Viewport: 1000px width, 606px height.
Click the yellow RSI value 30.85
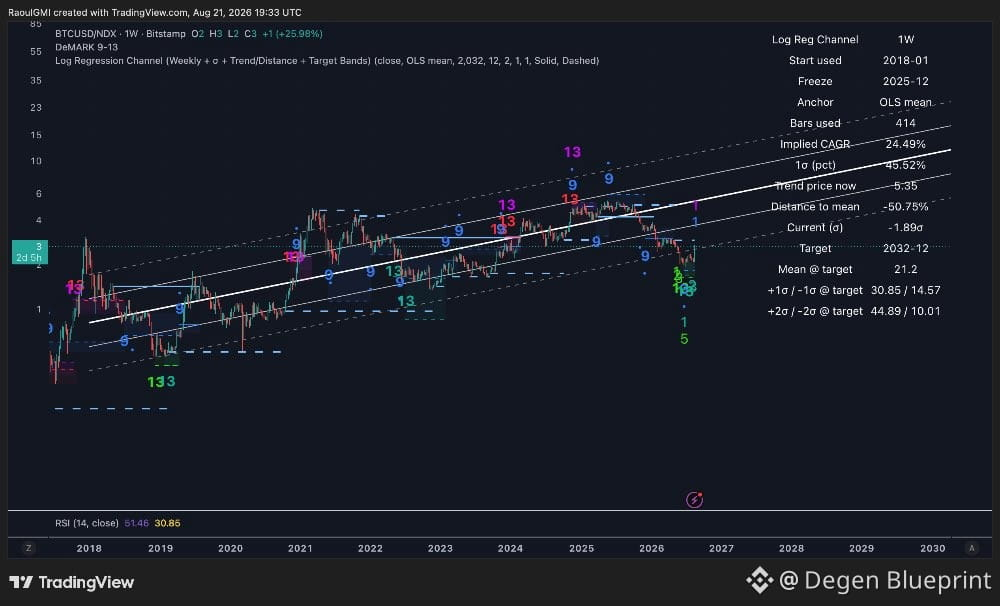coord(167,523)
